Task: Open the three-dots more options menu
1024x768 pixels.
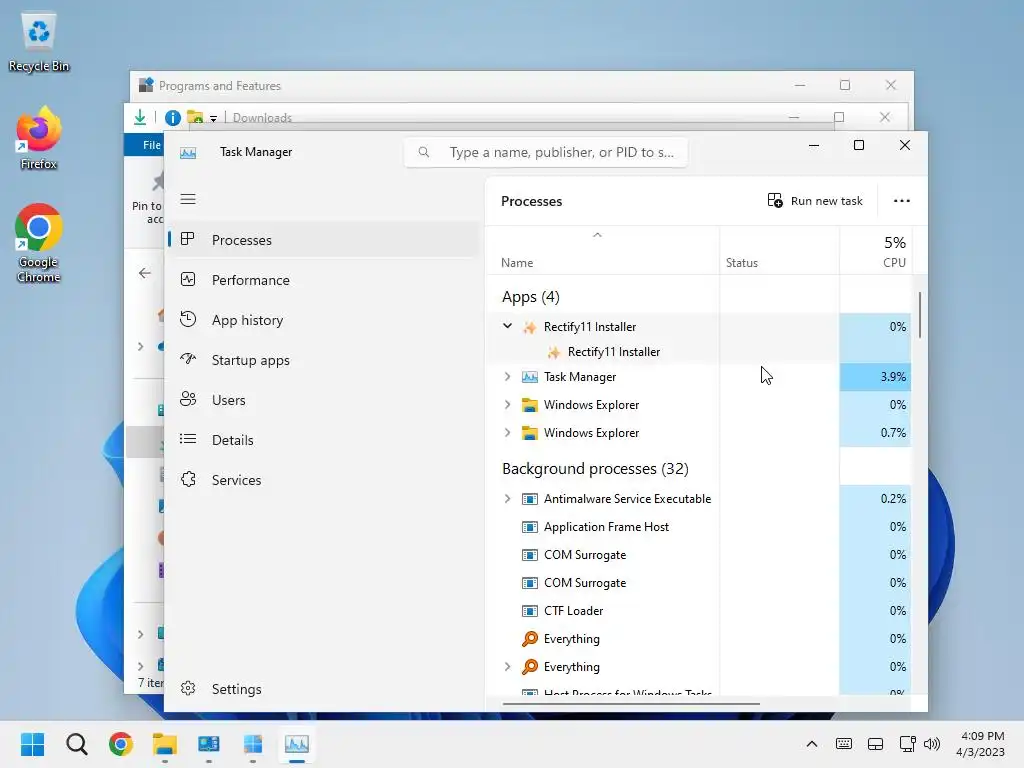Action: 901,201
